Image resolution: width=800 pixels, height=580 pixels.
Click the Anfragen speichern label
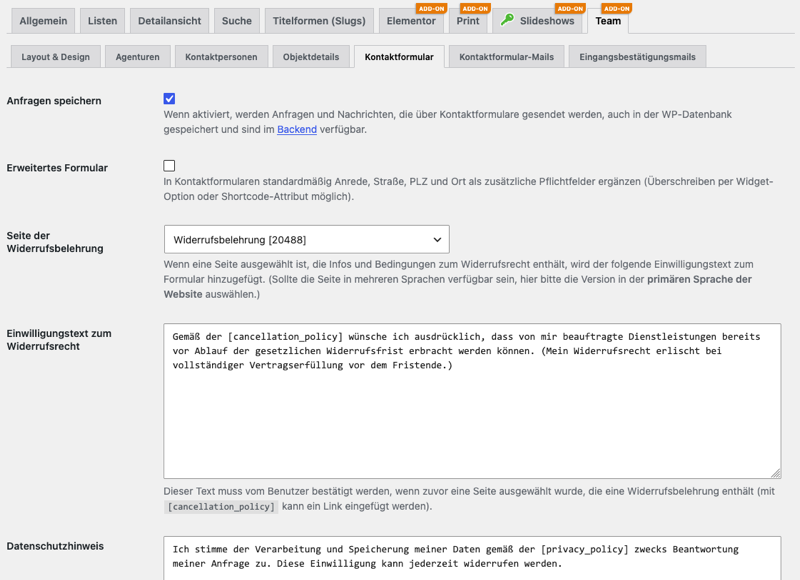pyautogui.click(x=54, y=101)
